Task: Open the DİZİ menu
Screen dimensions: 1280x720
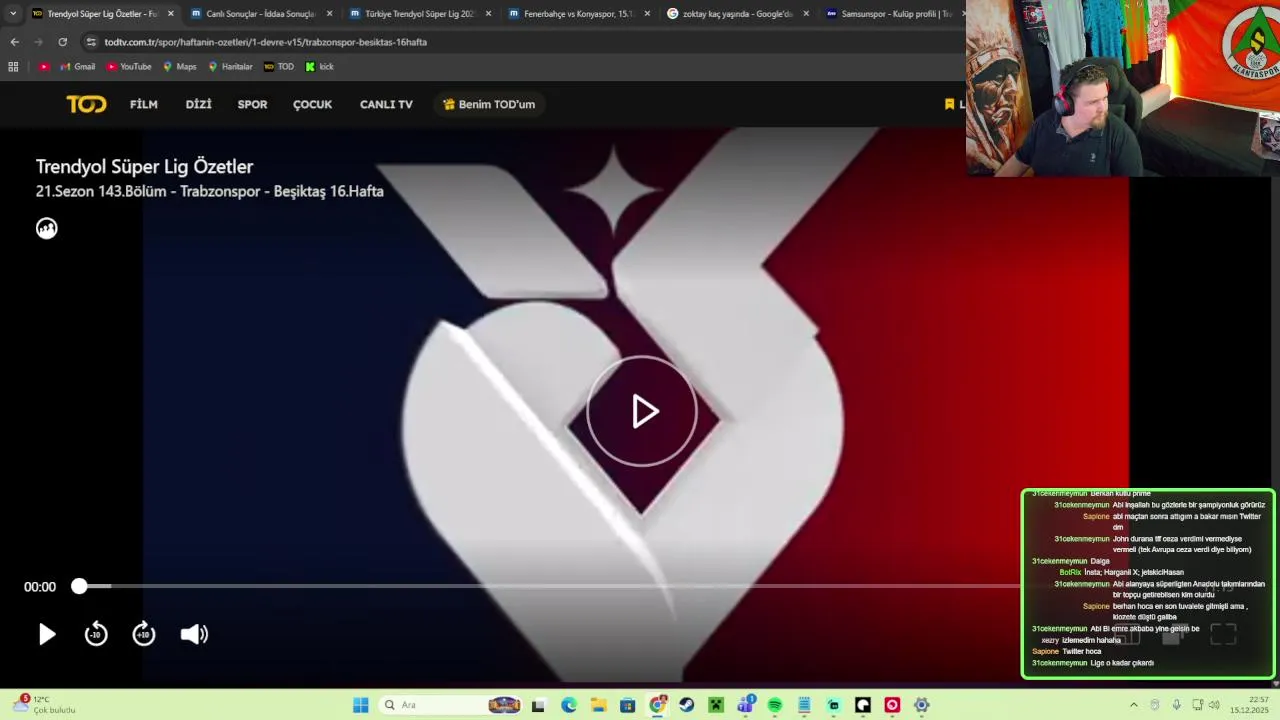Action: click(x=198, y=104)
